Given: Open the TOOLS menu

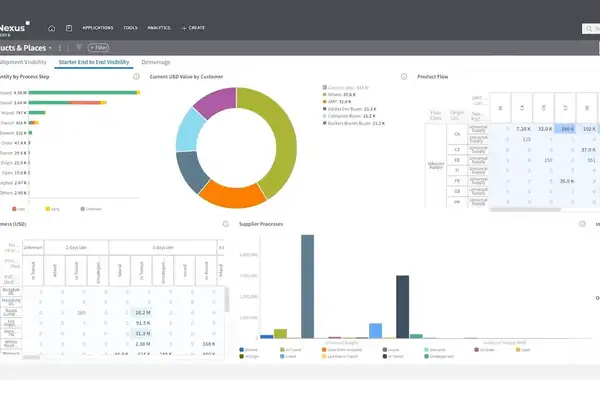Looking at the screenshot, I should point(130,28).
